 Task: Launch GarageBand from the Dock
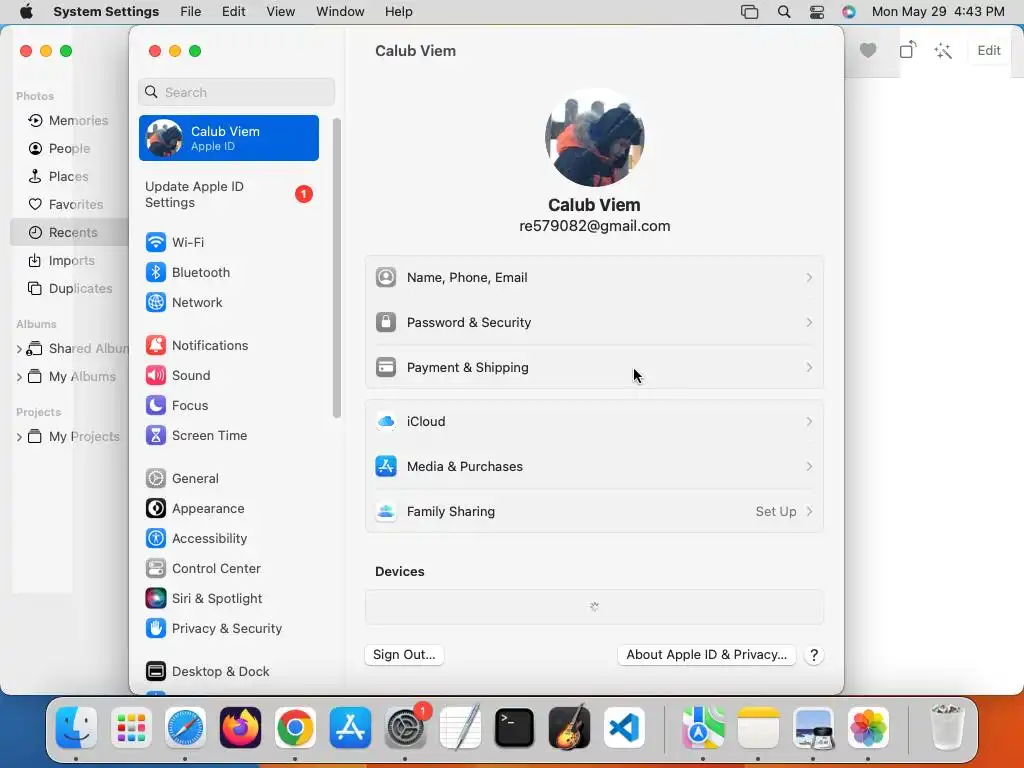[569, 728]
